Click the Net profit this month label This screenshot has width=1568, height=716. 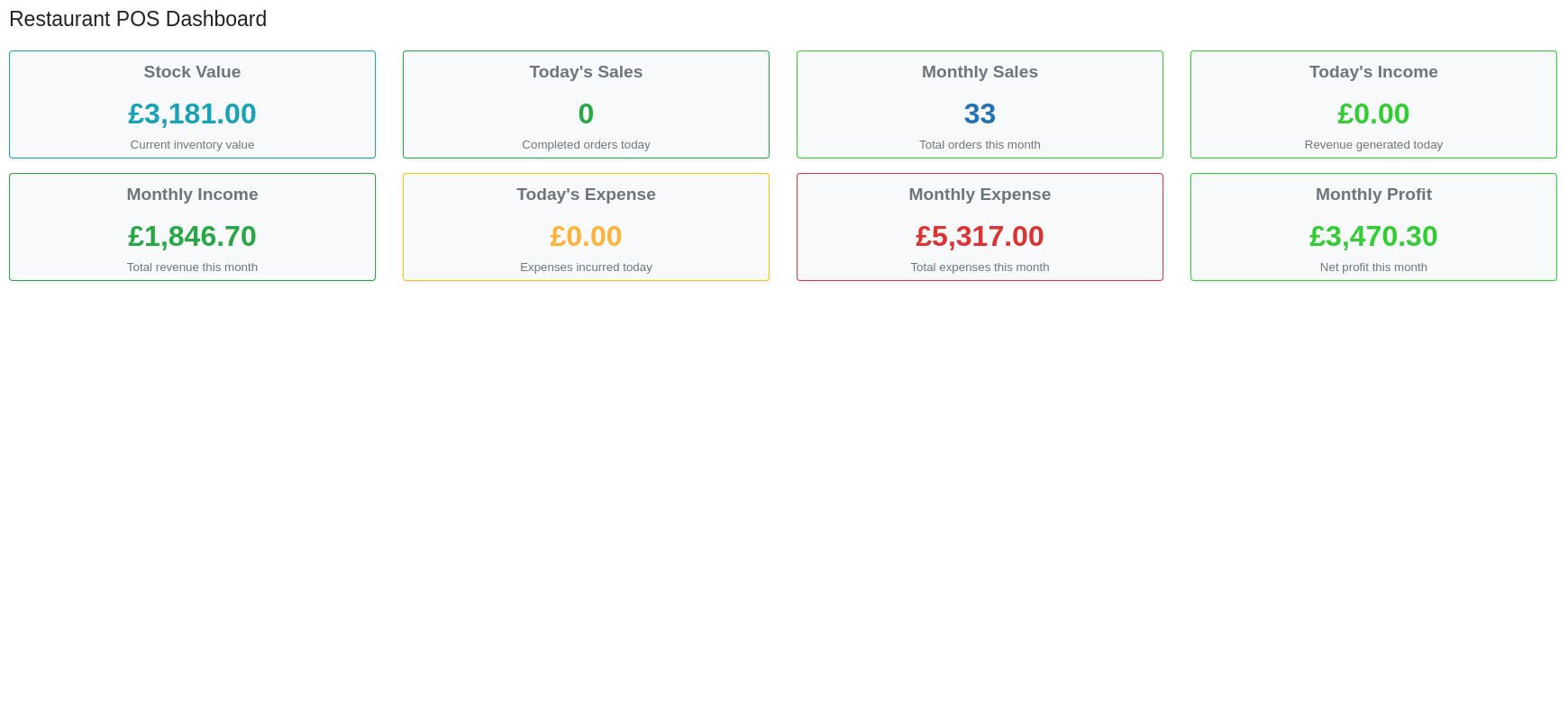tap(1373, 267)
